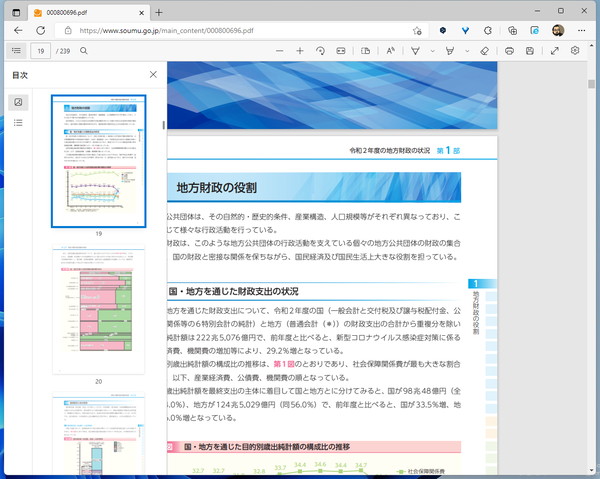The image size is (600, 479).
Task: Toggle the table of contents sidebar button
Action: (x=16, y=50)
